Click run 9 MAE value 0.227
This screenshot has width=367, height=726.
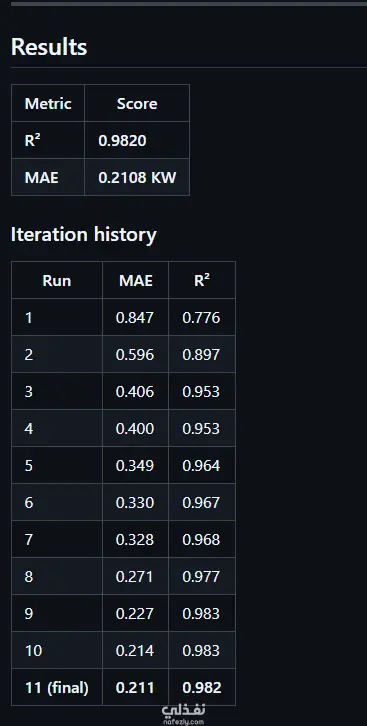135,614
